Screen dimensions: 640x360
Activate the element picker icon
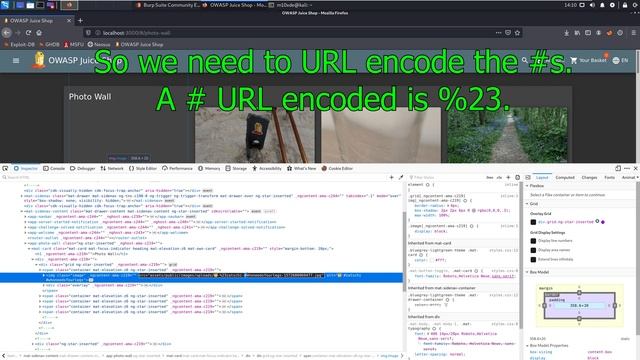tap(5, 168)
